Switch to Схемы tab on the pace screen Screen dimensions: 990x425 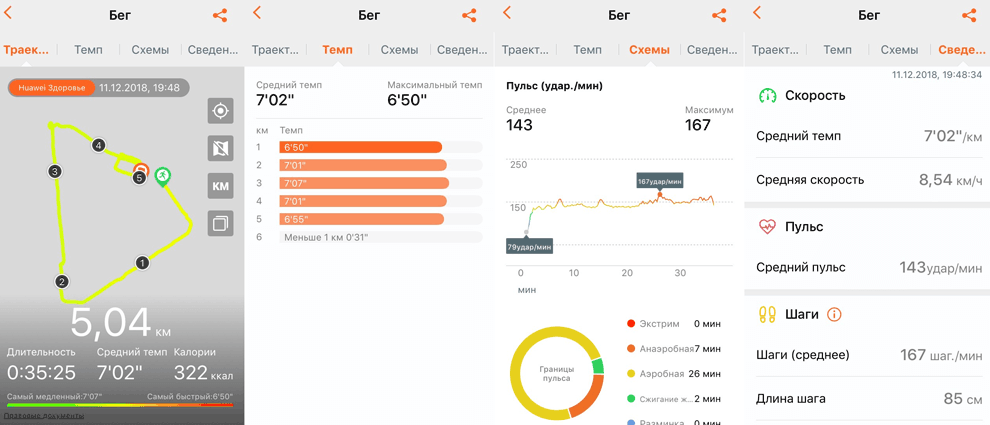pos(399,49)
